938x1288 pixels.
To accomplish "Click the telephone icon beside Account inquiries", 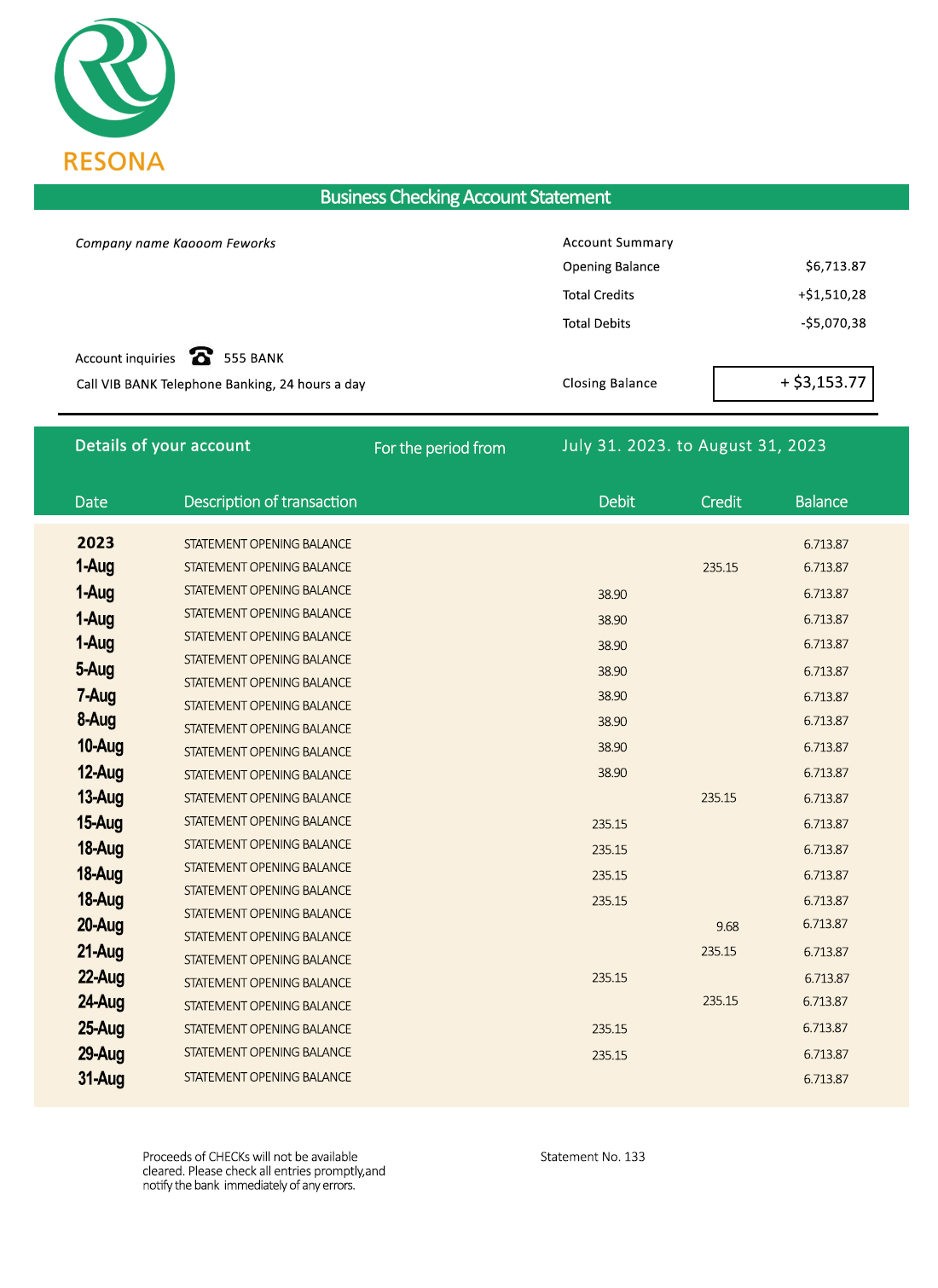I will coord(201,356).
